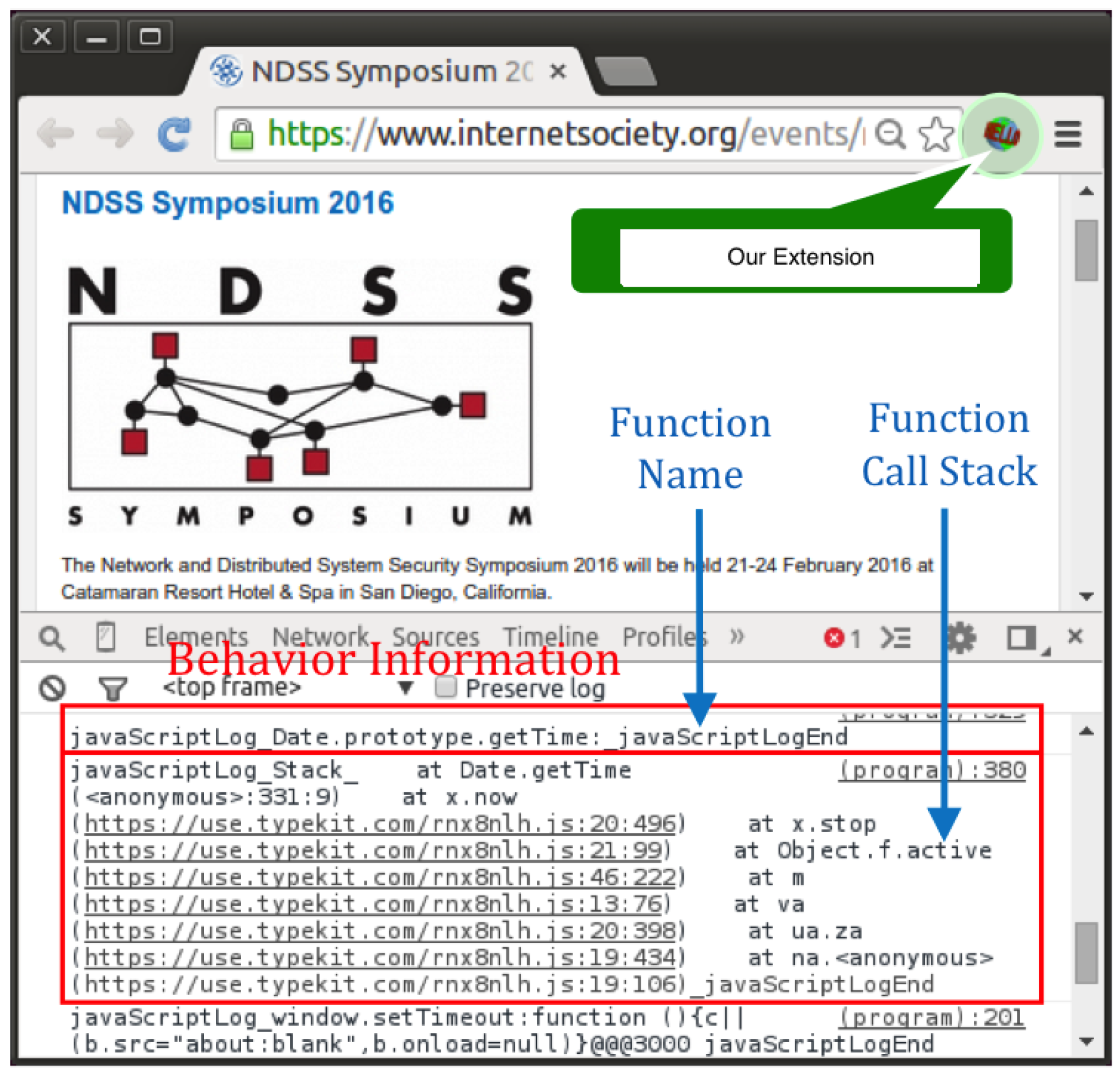This screenshot has height=1073, width=1120.
Task: Expand more DevTools tabs with the chevron
Action: [x=737, y=636]
